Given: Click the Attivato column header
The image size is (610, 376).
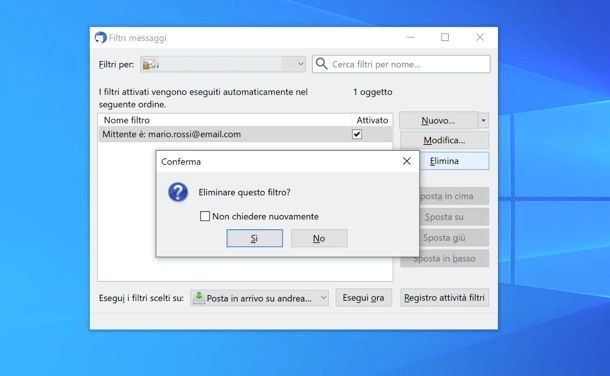Looking at the screenshot, I should click(372, 120).
